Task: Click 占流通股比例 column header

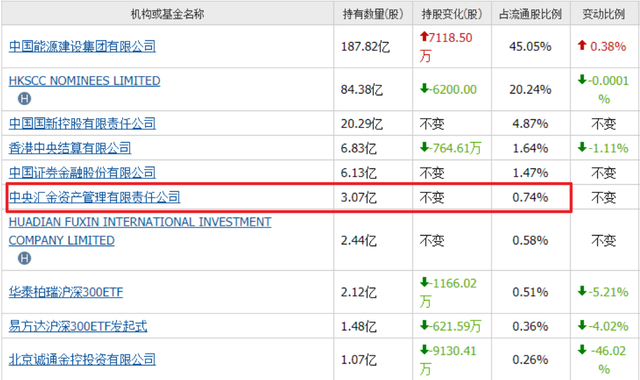Action: [x=531, y=14]
